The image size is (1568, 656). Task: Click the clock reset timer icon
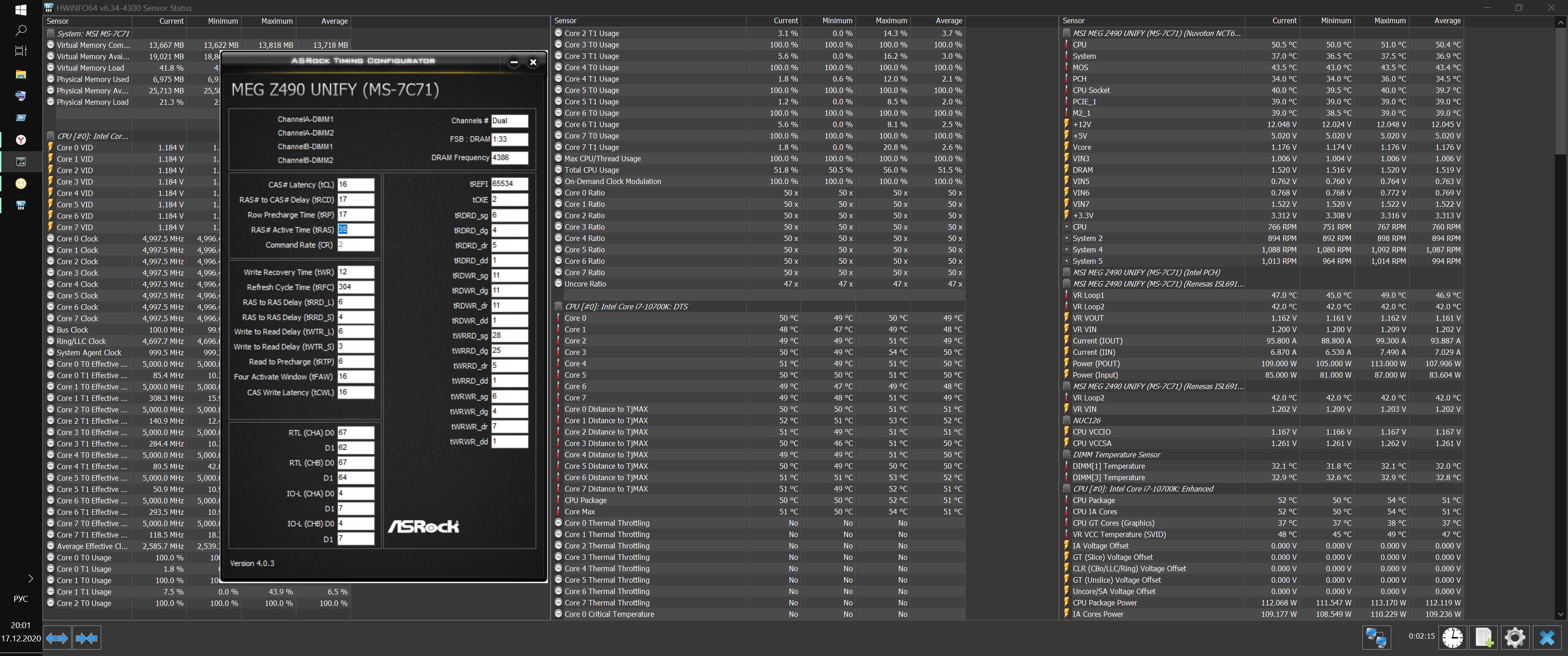(x=1452, y=637)
